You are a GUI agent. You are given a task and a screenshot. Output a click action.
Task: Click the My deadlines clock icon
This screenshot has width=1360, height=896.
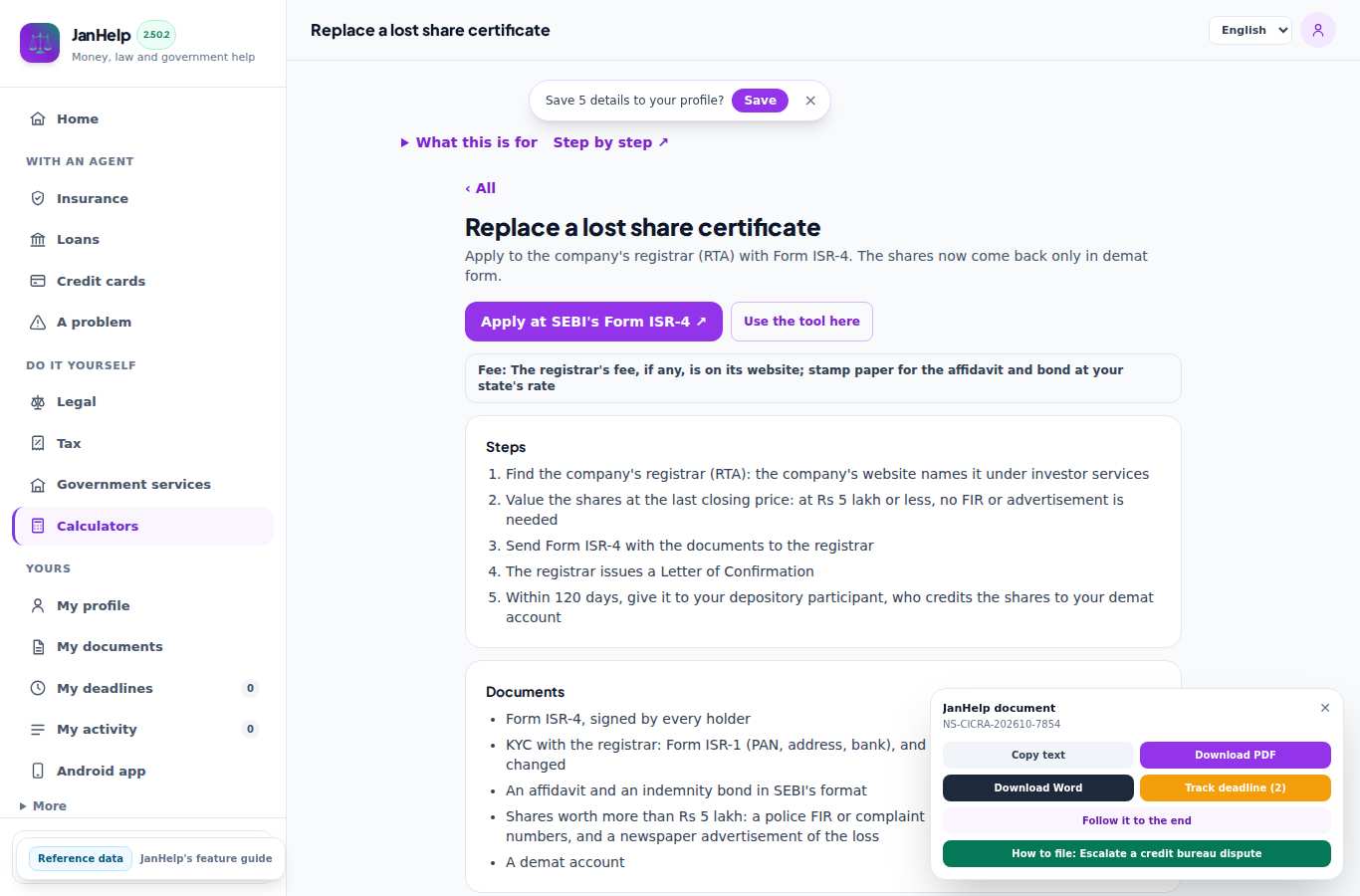click(38, 688)
